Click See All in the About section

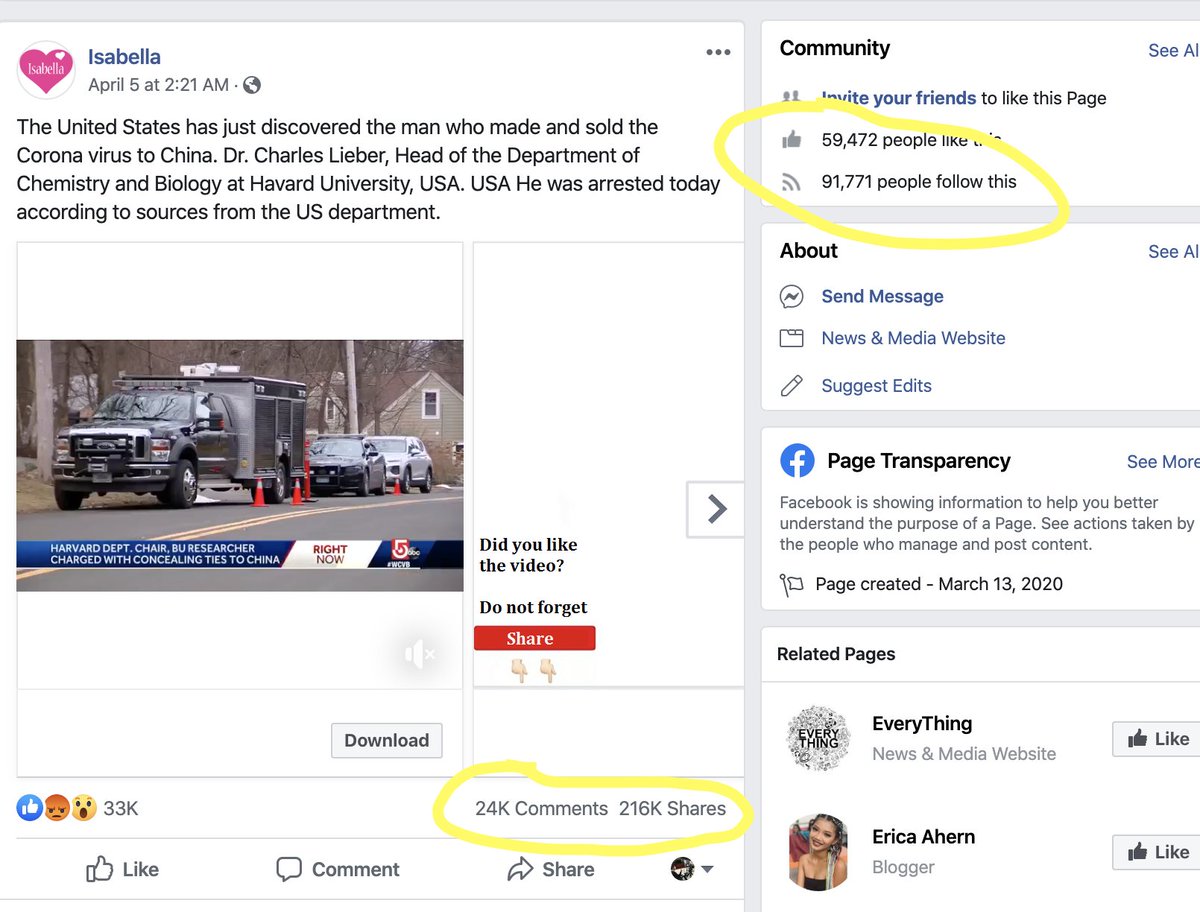point(1173,252)
